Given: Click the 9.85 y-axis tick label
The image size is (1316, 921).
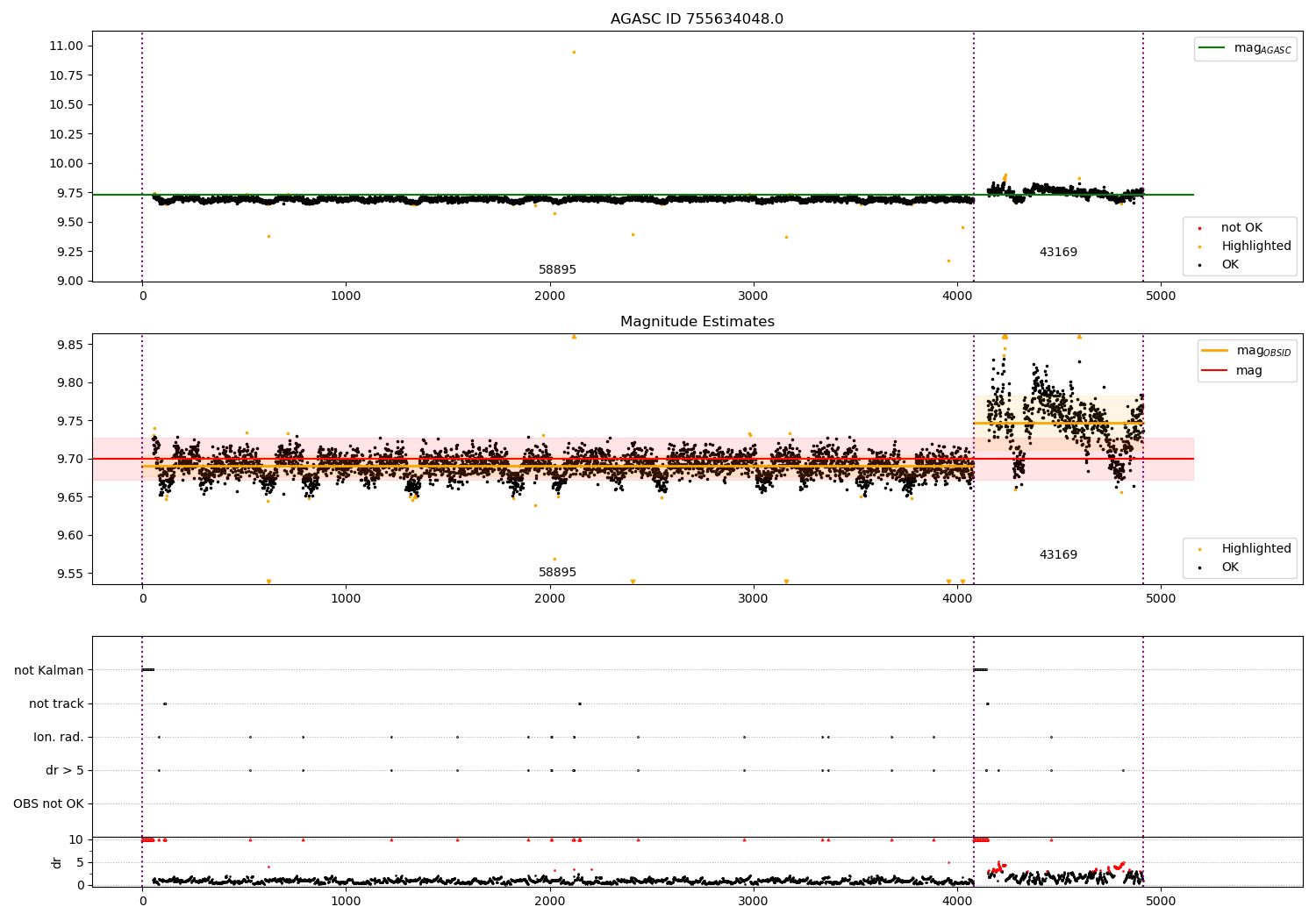Looking at the screenshot, I should (x=70, y=345).
